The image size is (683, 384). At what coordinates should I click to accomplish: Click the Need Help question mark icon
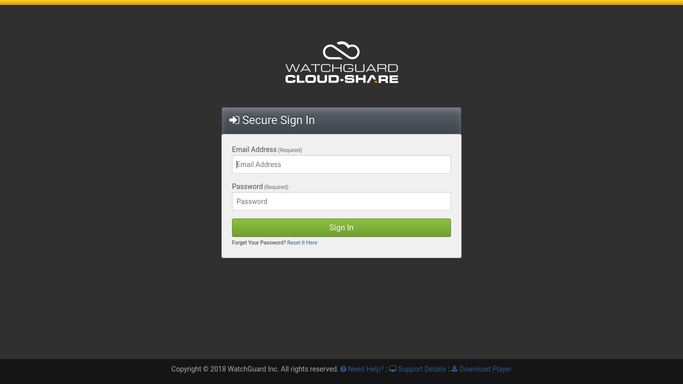[x=343, y=369]
